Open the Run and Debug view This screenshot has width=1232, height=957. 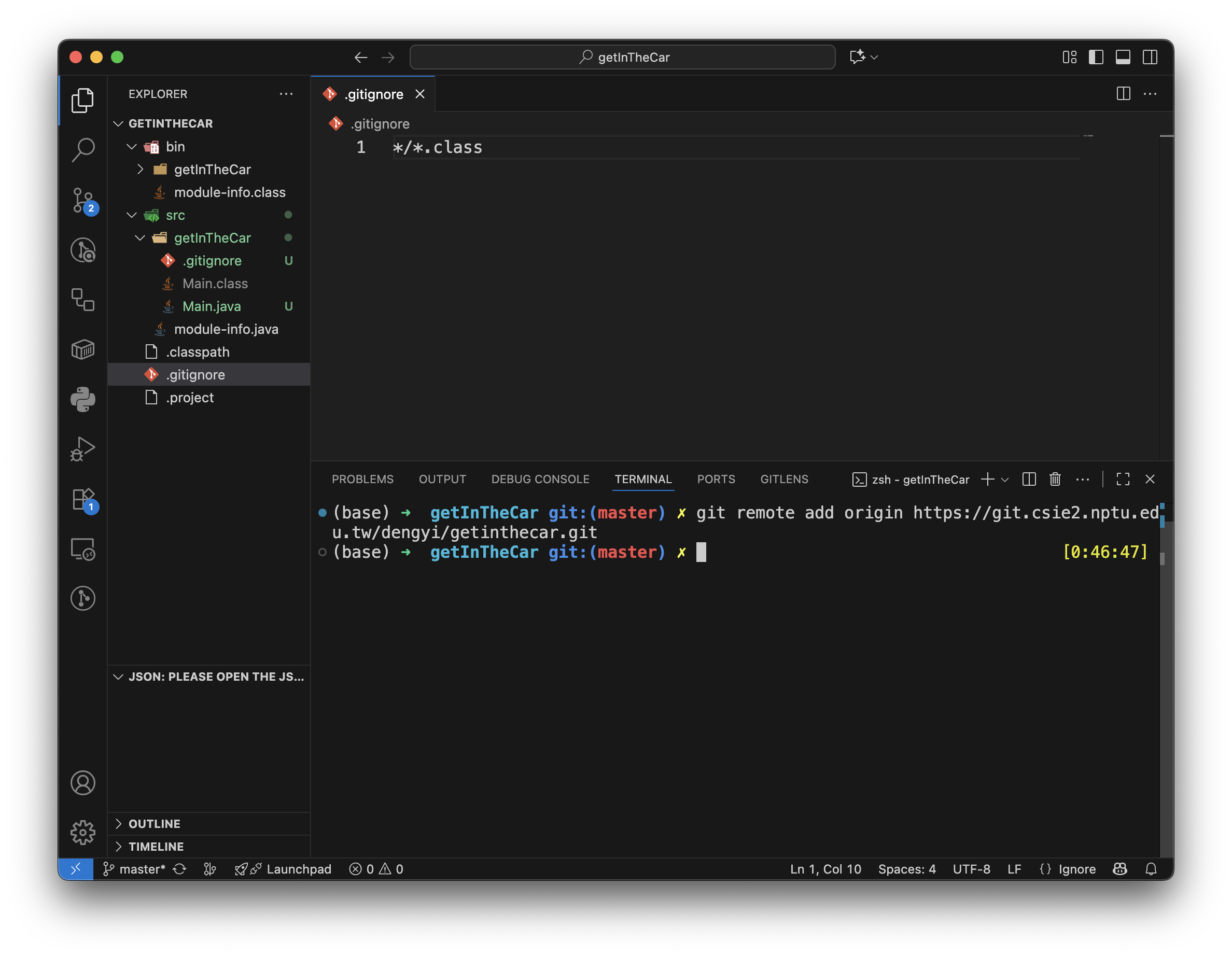[x=83, y=449]
